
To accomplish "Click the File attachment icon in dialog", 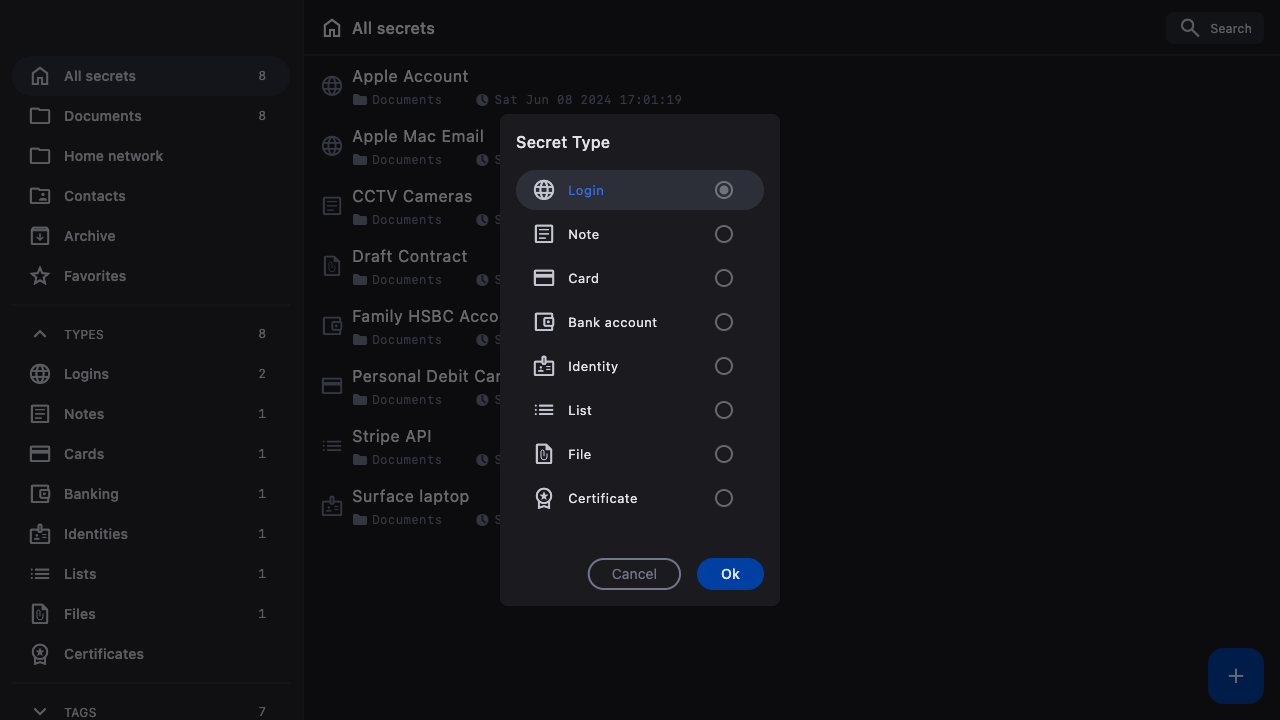I will 544,454.
